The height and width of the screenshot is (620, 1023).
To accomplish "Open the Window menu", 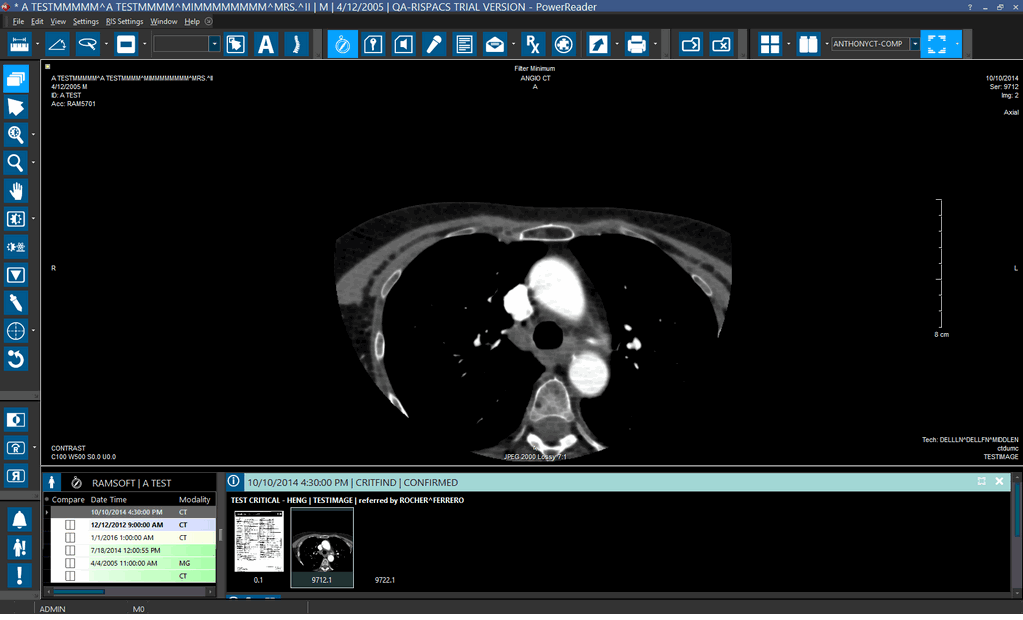I will (x=164, y=21).
